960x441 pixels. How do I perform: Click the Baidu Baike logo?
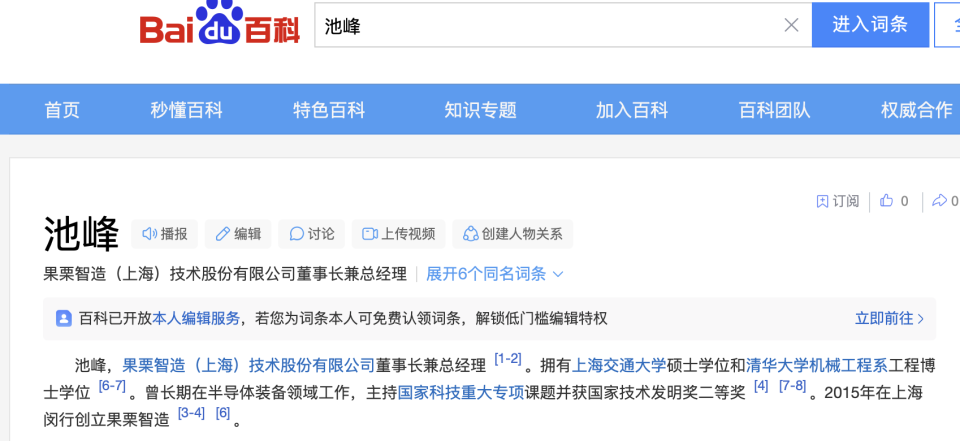coord(220,24)
